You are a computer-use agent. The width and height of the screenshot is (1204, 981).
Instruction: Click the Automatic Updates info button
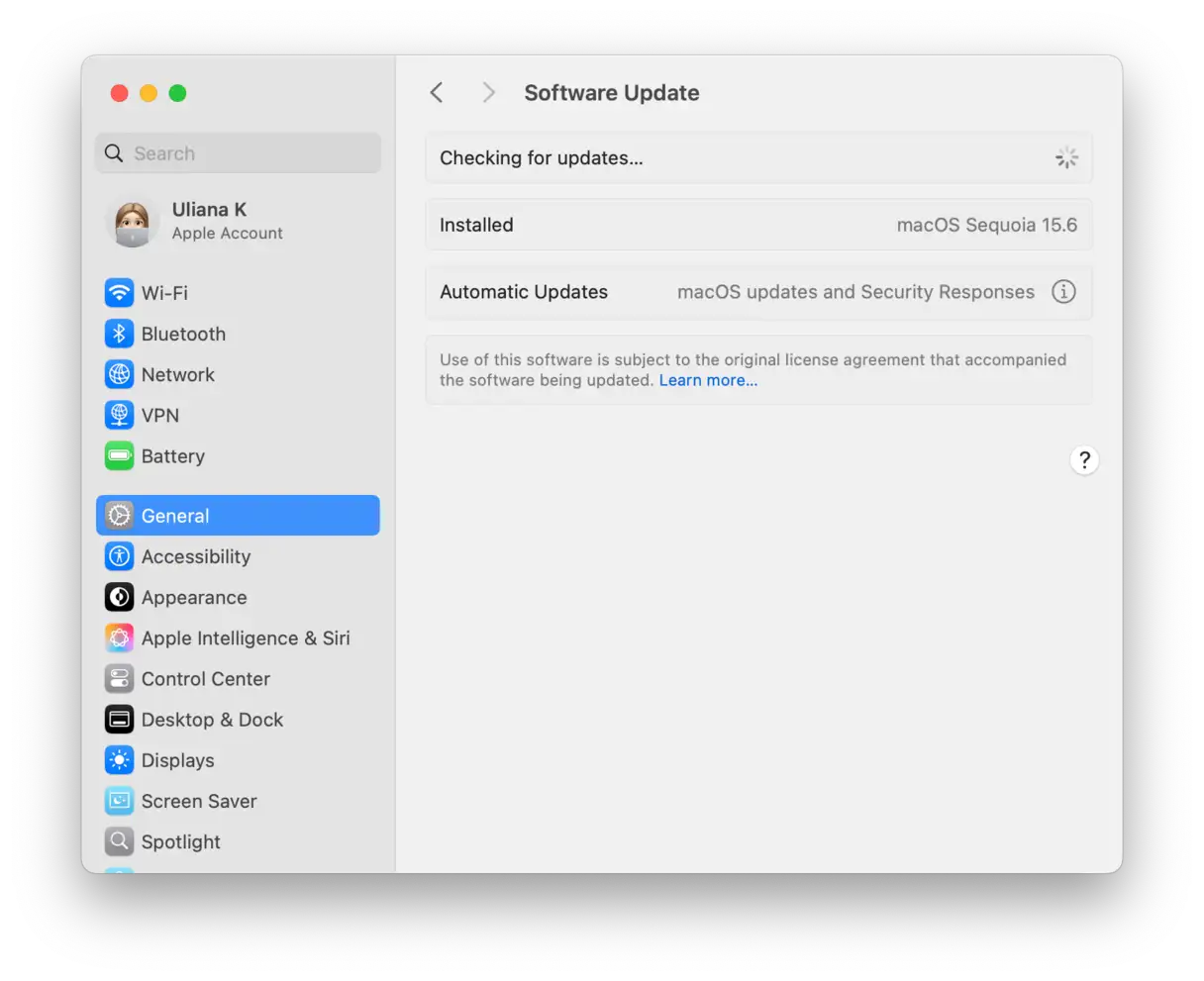coord(1063,292)
